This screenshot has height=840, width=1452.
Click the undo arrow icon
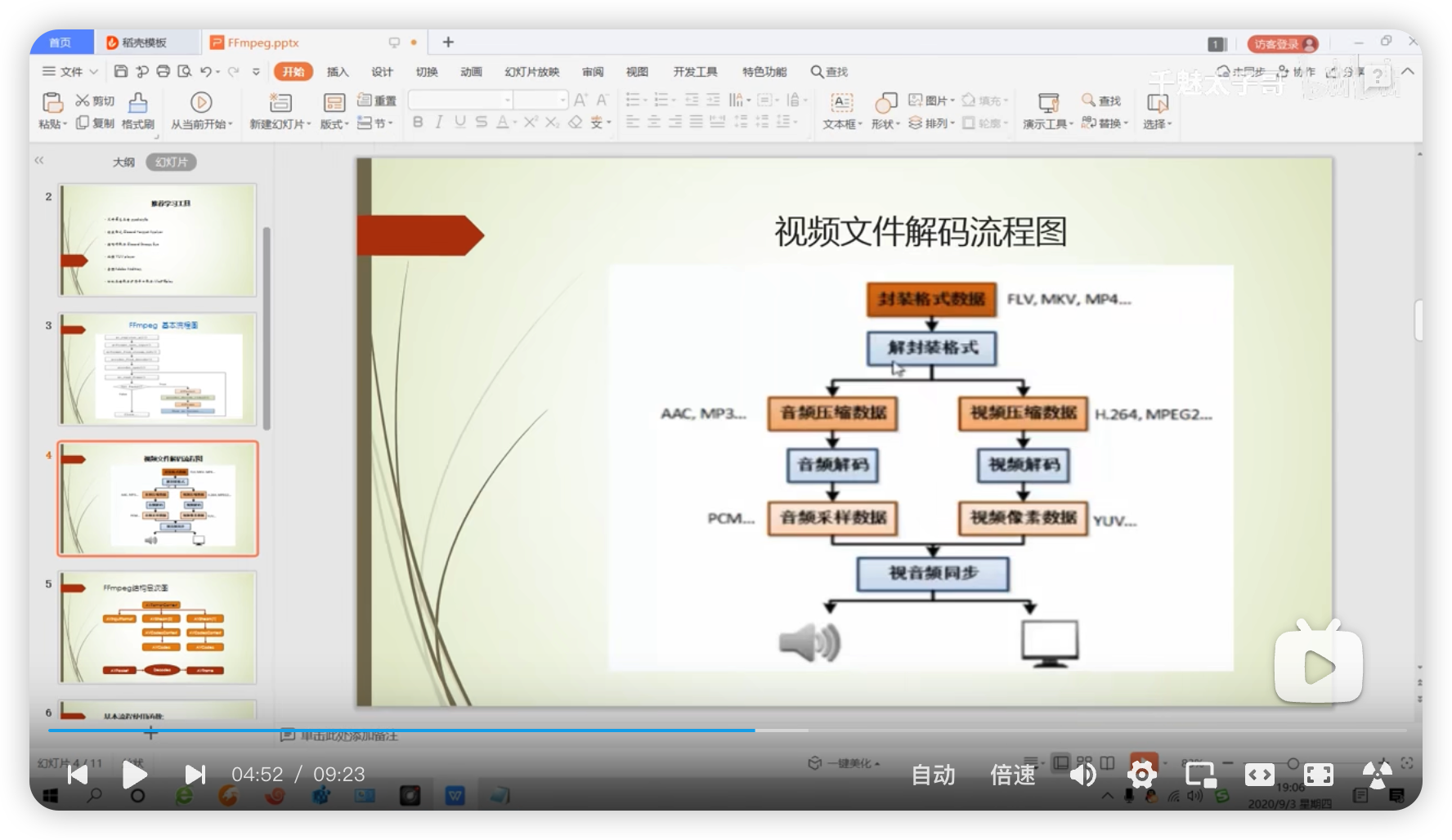206,71
